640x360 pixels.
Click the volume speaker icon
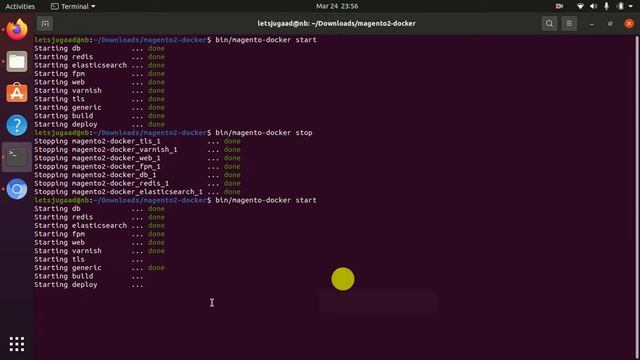[593, 6]
